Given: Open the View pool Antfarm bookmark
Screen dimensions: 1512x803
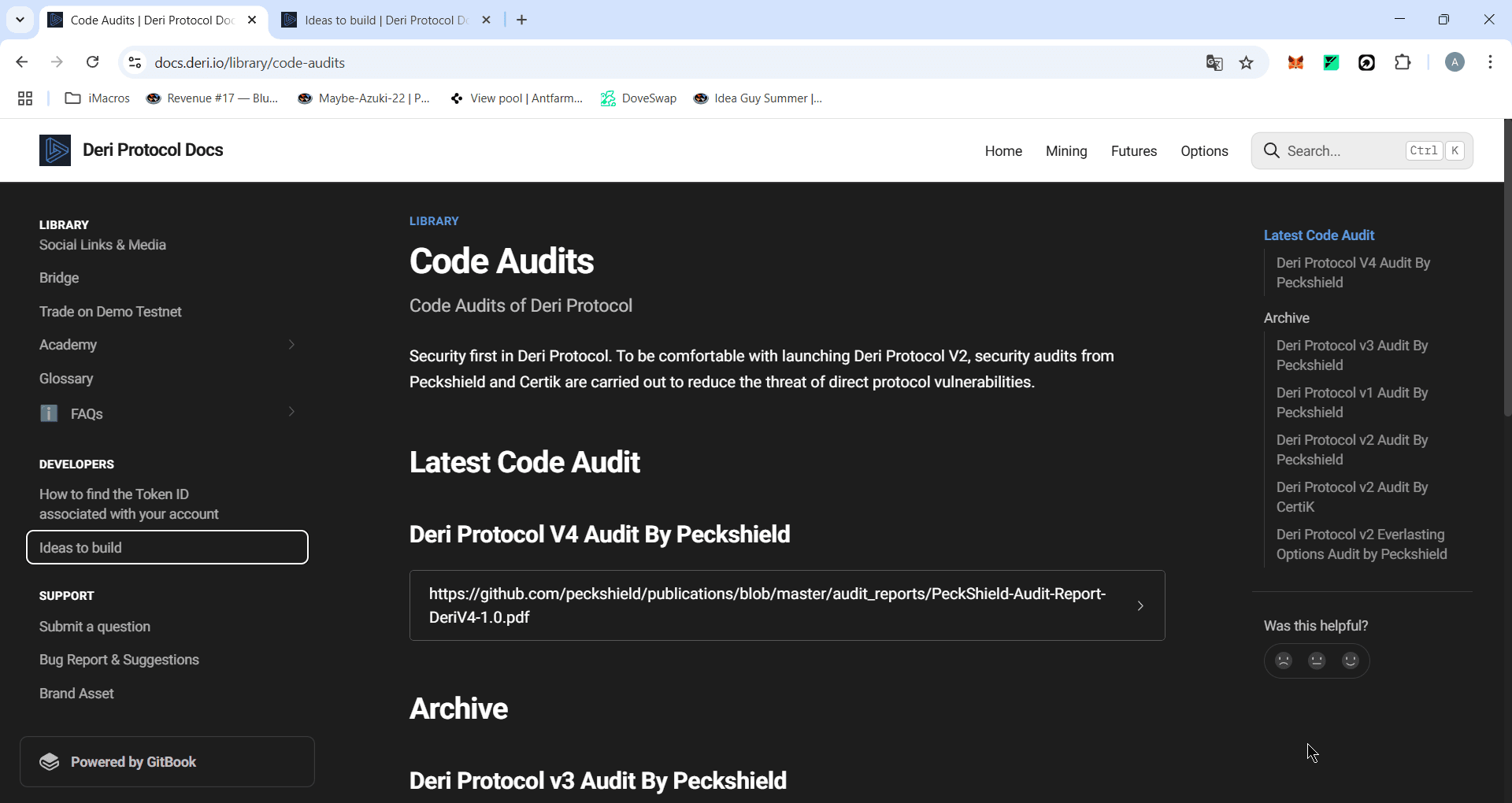Looking at the screenshot, I should click(x=517, y=98).
